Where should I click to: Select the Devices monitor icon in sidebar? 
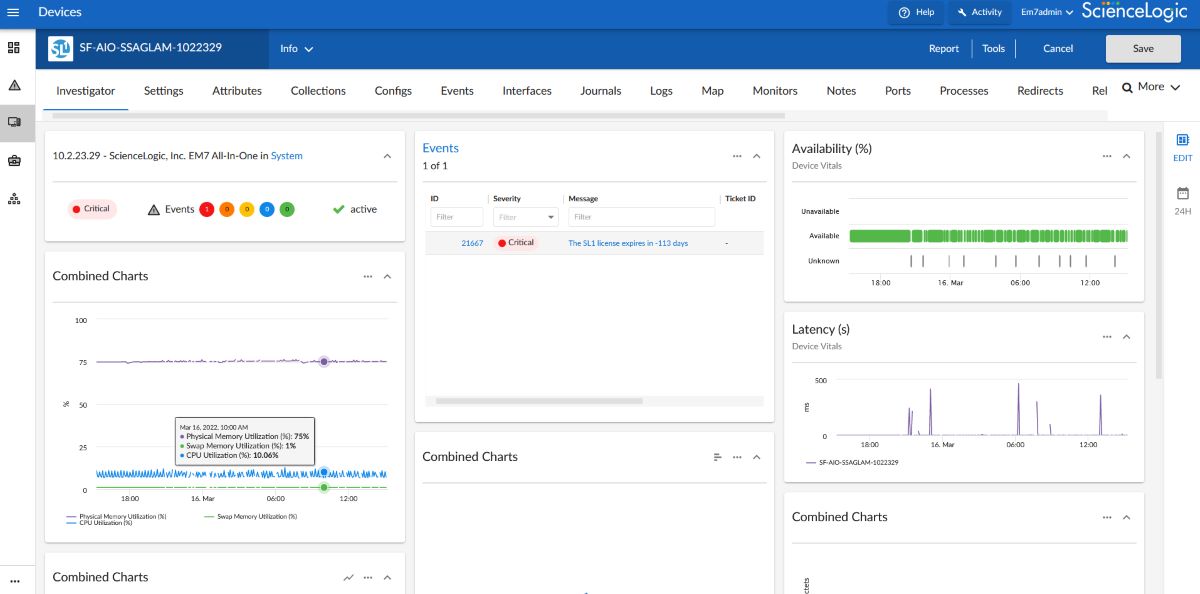pyautogui.click(x=14, y=123)
